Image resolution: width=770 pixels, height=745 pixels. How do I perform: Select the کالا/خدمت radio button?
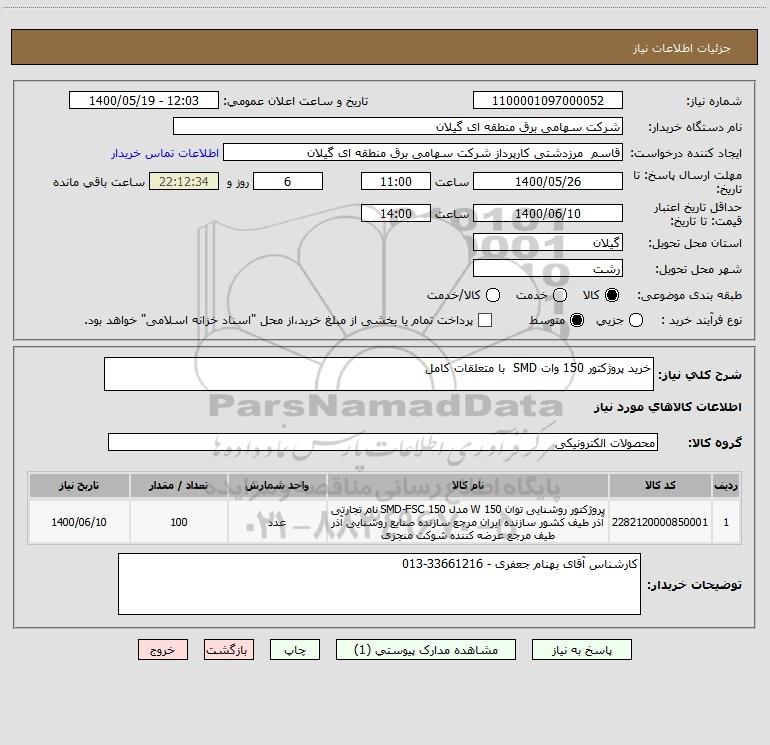[493, 295]
